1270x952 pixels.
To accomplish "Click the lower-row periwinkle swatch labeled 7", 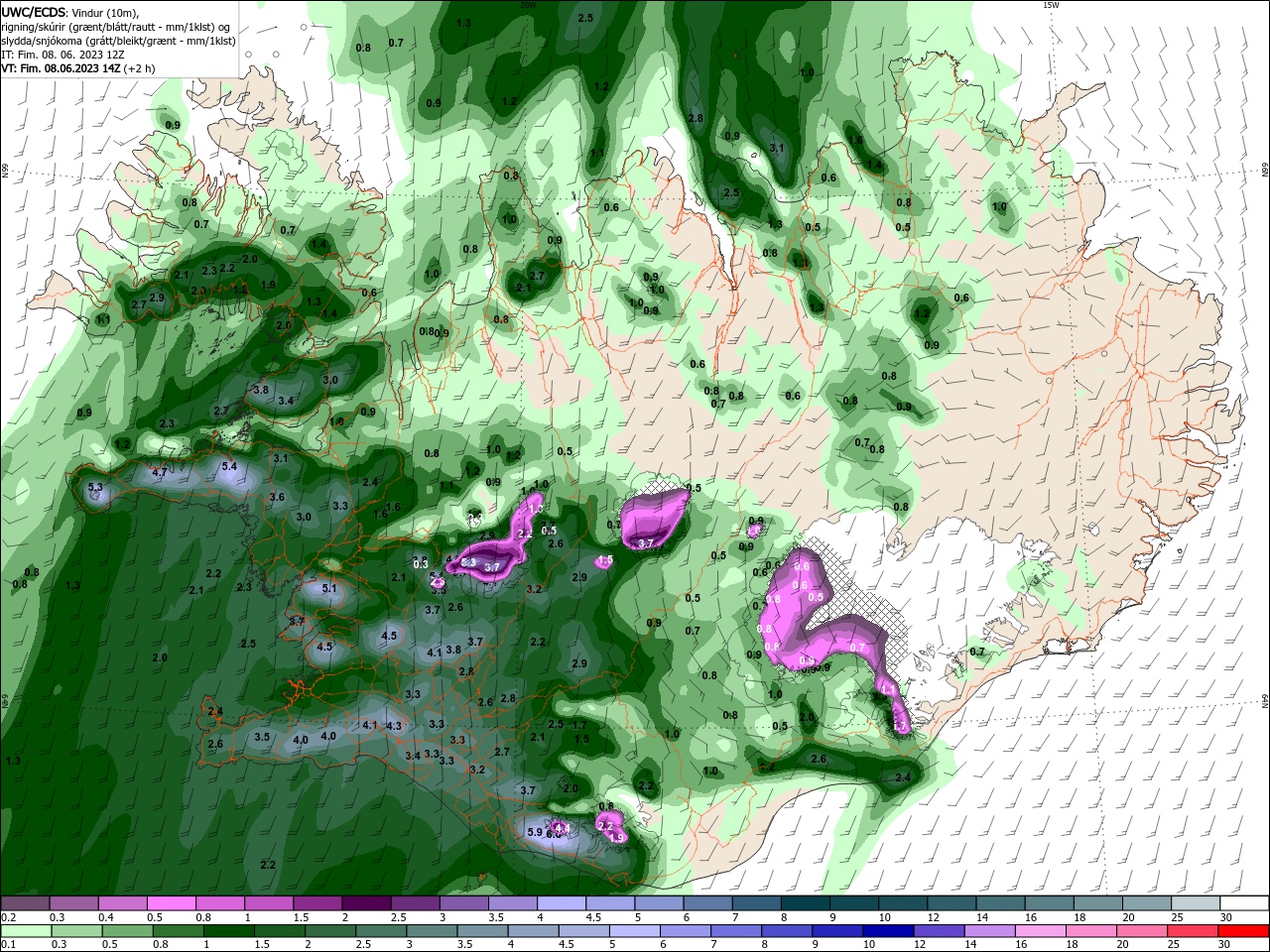I will 736,931.
